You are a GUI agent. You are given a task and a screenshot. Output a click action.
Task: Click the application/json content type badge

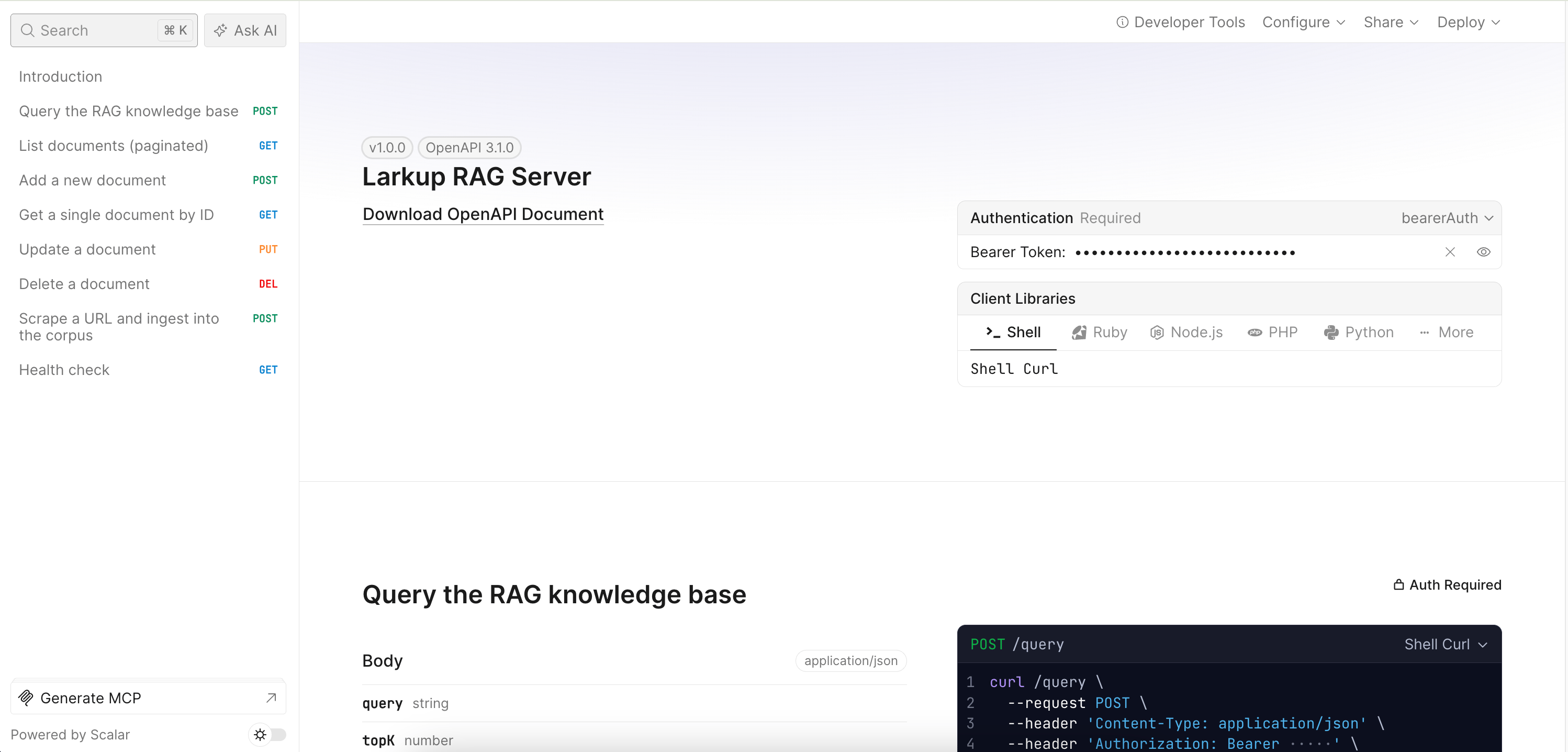point(850,661)
